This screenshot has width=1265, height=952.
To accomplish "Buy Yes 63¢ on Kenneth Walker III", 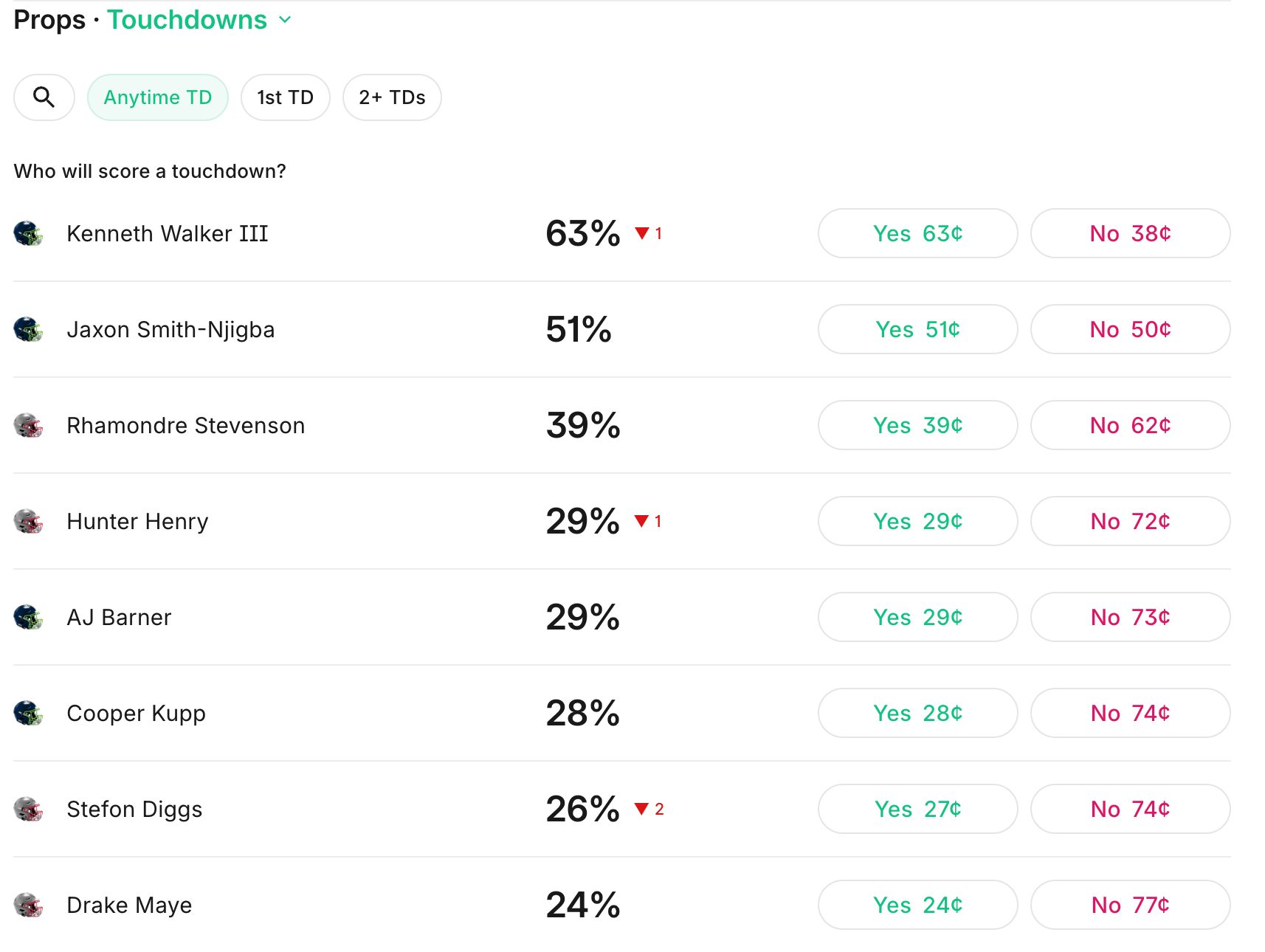I will [917, 233].
